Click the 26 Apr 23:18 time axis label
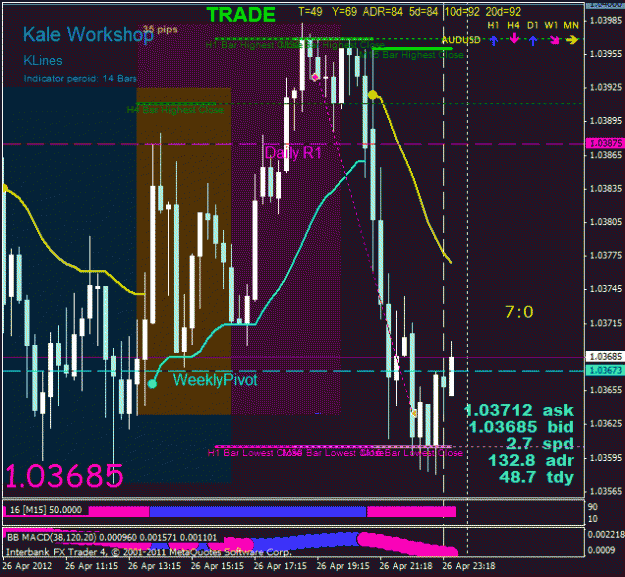Screen dimensions: 625x577 [469, 565]
